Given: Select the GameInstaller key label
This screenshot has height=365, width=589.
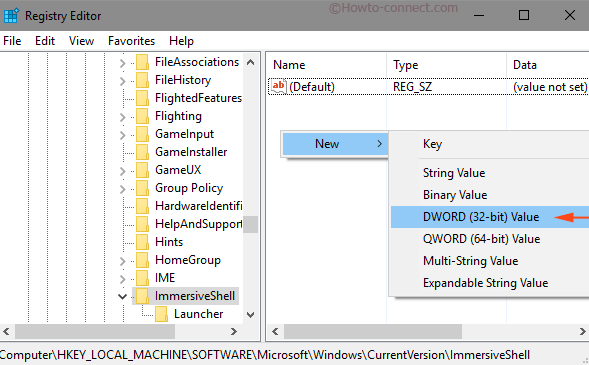Looking at the screenshot, I should click(x=191, y=152).
